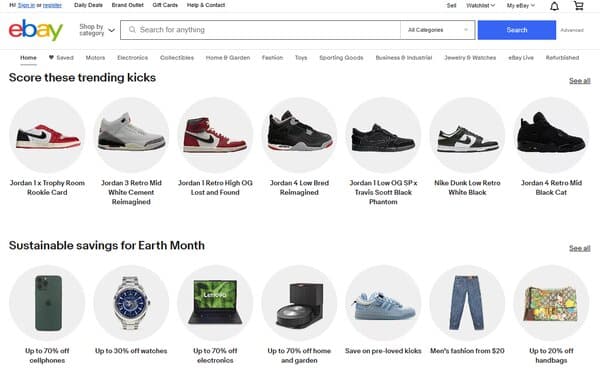Click 'Men's fashion from $20' text
The height and width of the screenshot is (377, 600).
coord(467,351)
